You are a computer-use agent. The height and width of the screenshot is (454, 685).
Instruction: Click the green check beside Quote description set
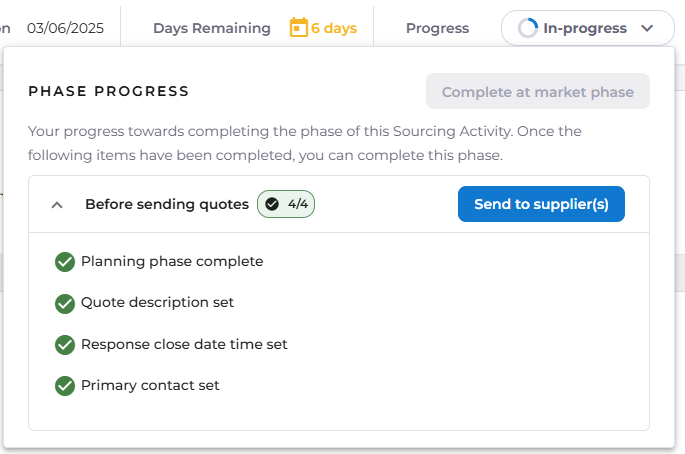coord(65,303)
